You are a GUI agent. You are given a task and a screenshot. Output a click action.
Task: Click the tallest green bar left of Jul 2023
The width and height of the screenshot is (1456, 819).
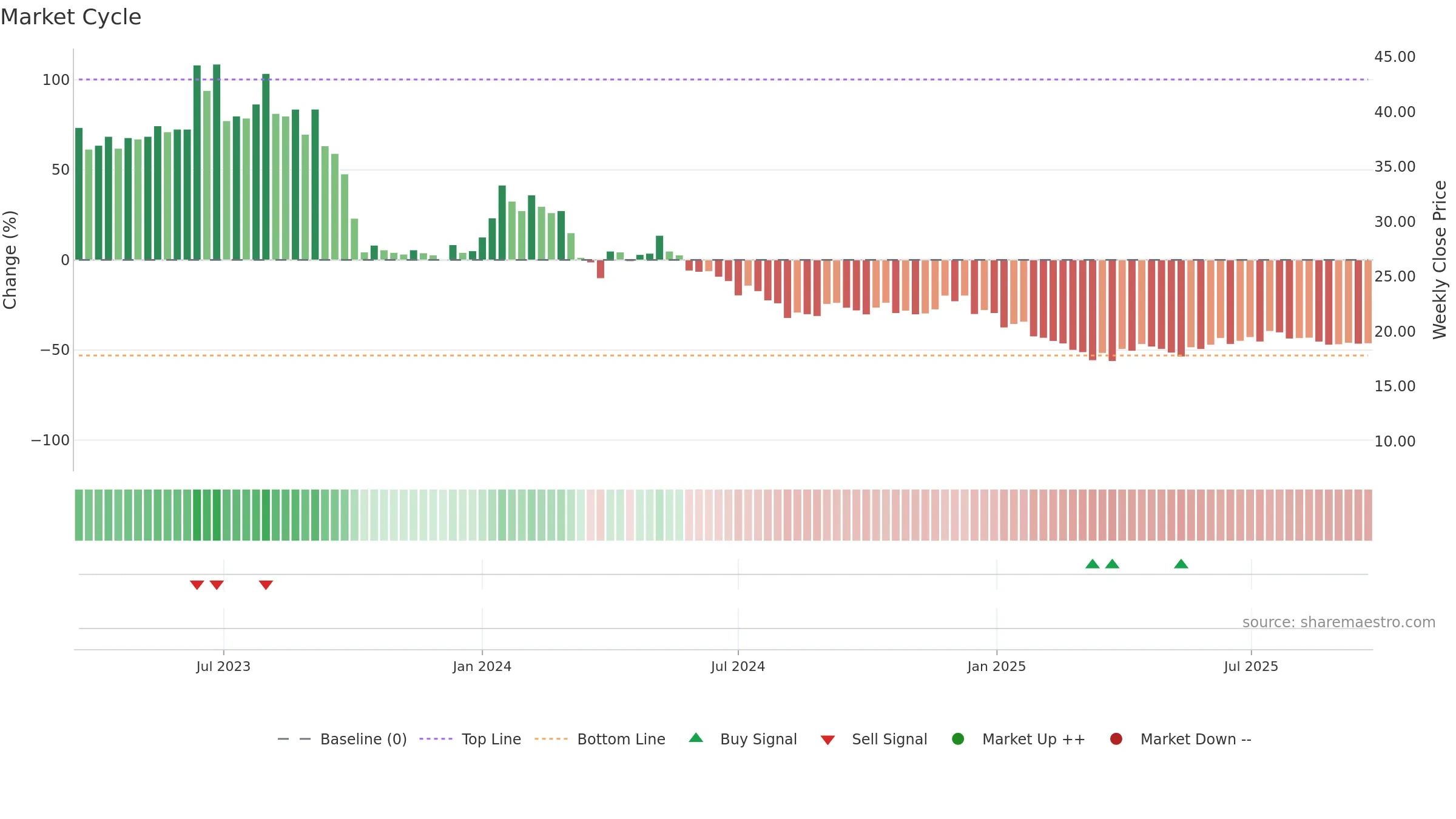(x=217, y=162)
